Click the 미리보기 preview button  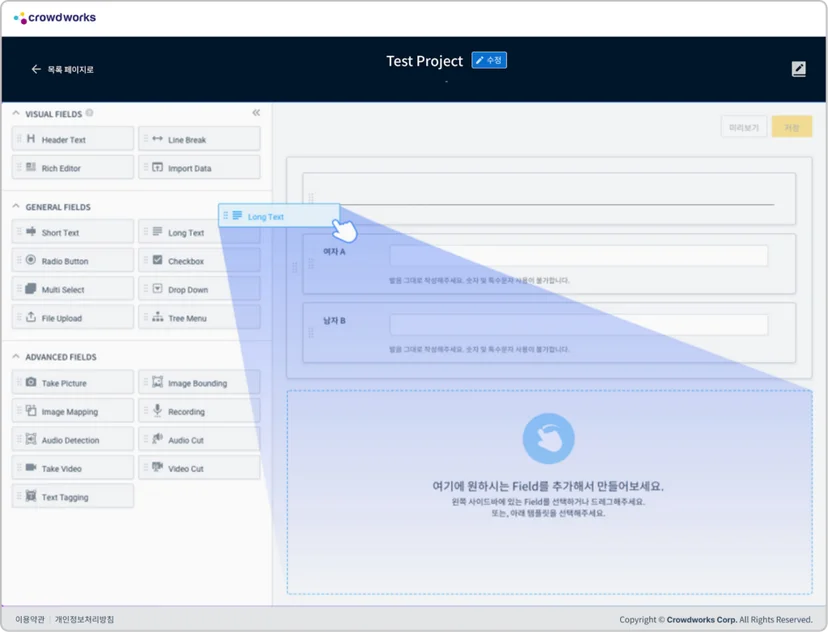coord(744,127)
